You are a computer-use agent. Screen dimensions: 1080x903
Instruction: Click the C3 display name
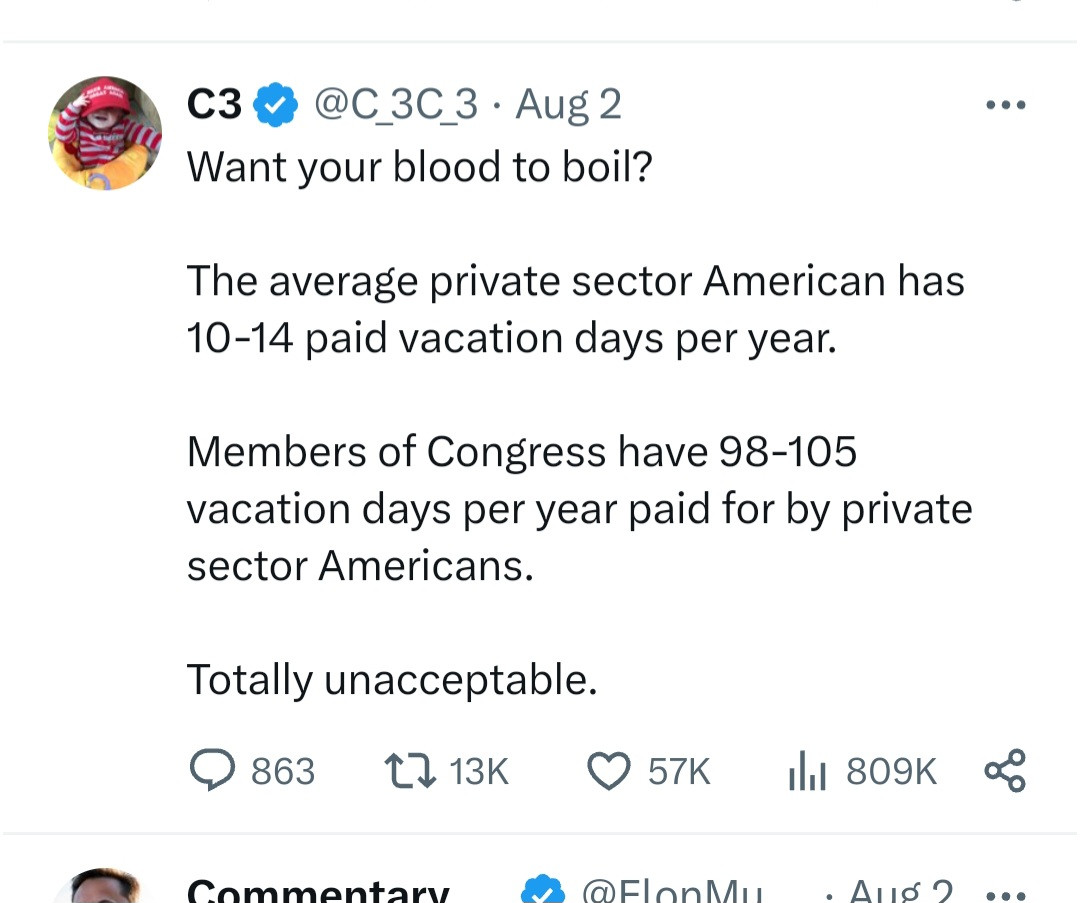[x=214, y=105]
